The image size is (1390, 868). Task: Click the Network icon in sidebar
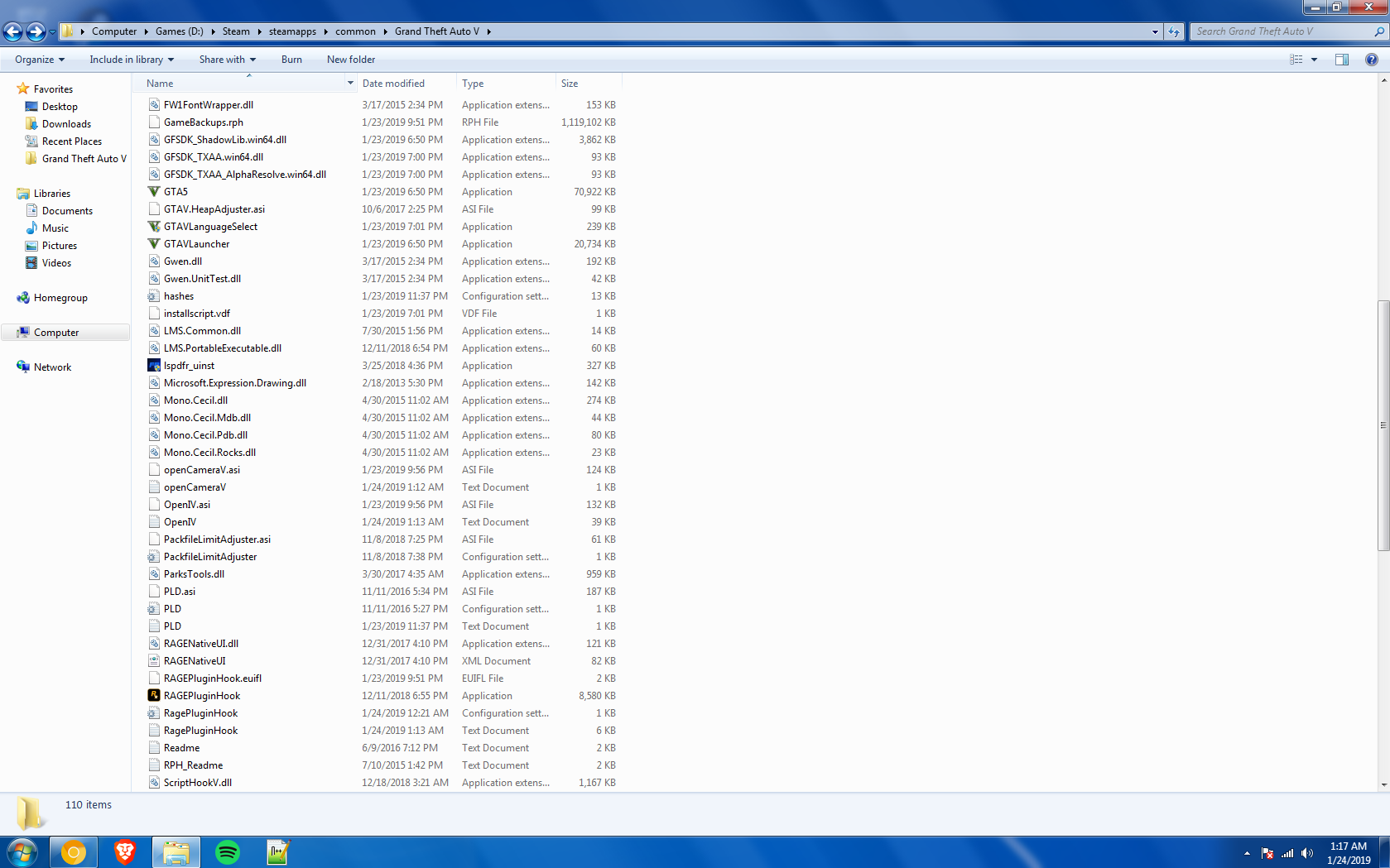(23, 367)
